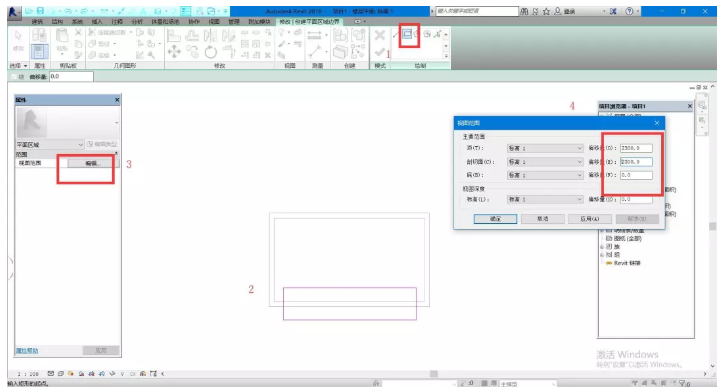Click the keyword search box in title bar
The width and height of the screenshot is (726, 392).
(477, 11)
